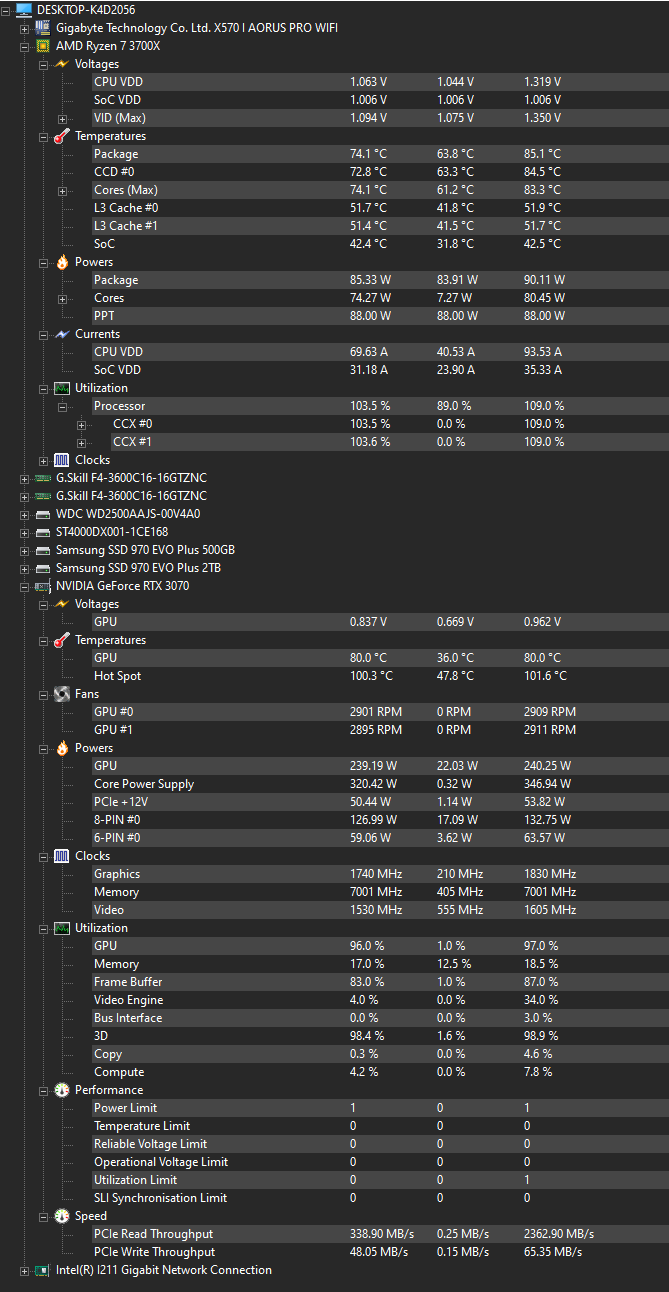Click the Performance gauge icon
This screenshot has width=669, height=1292.
point(62,1090)
